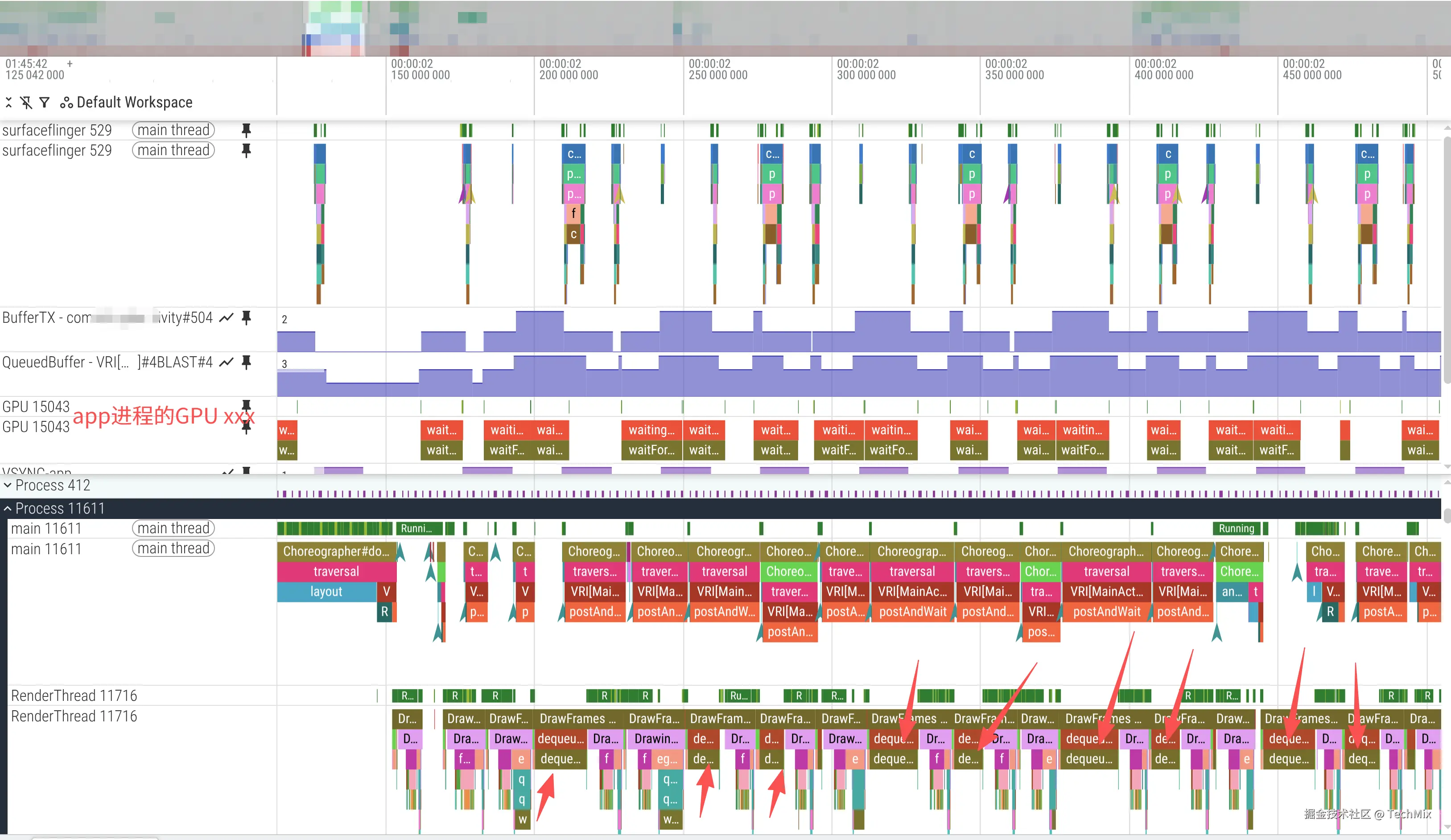1451x840 pixels.
Task: Click the workspace icon beside Default Workspace
Action: coord(67,103)
